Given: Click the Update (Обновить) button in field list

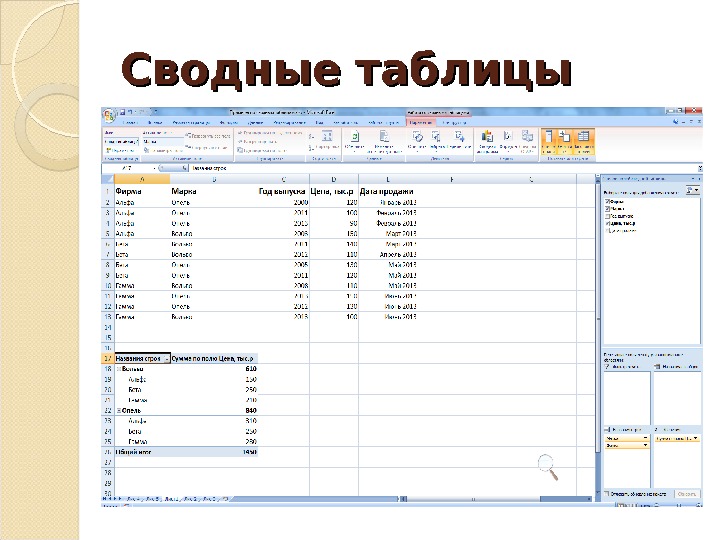Looking at the screenshot, I should [687, 494].
